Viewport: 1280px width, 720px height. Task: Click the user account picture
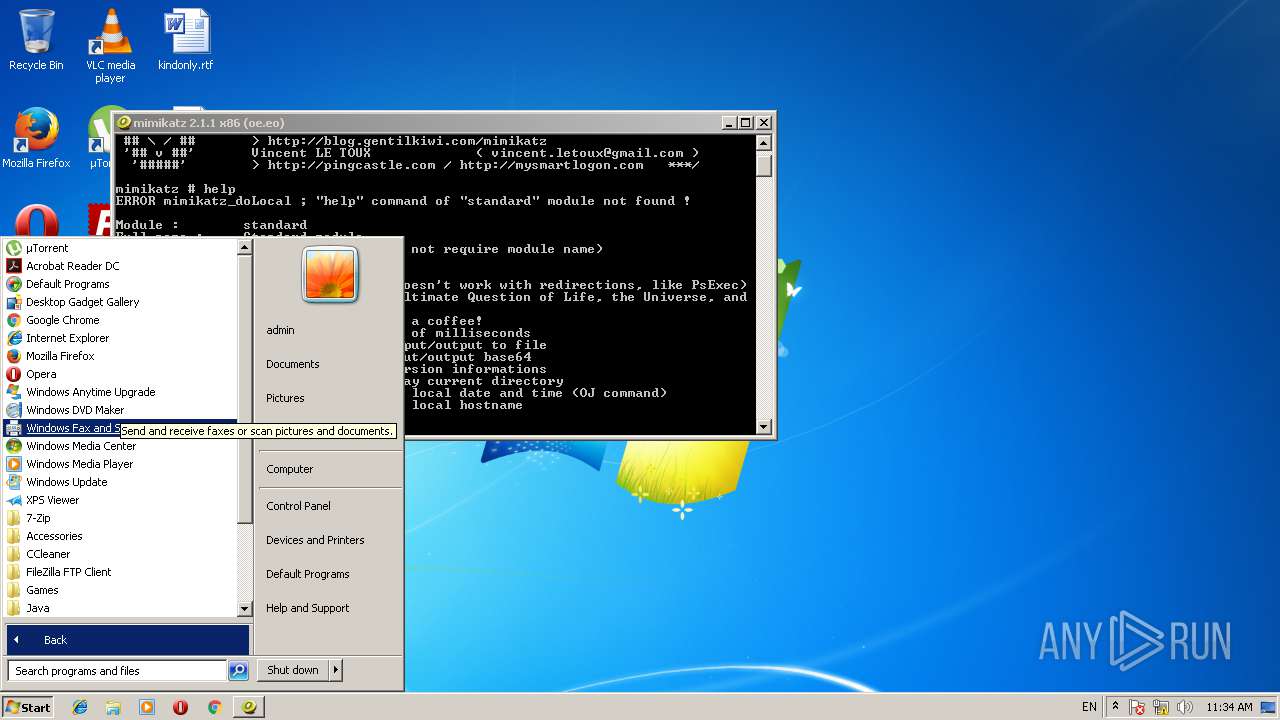click(330, 274)
